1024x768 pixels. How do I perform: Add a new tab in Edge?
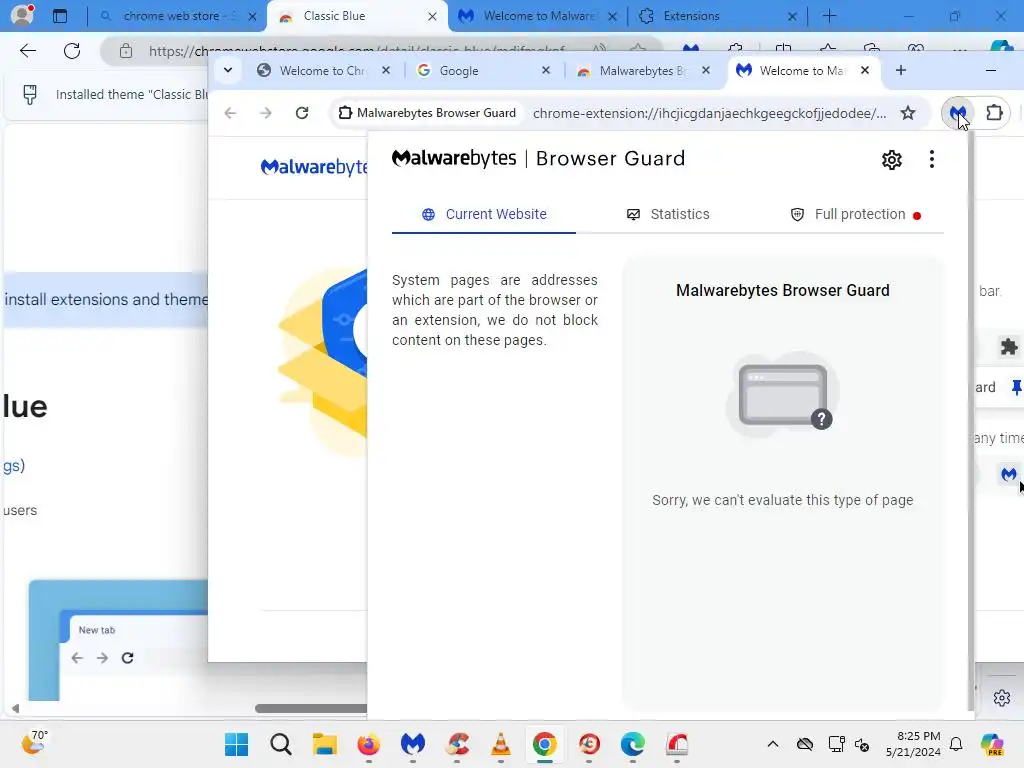829,16
